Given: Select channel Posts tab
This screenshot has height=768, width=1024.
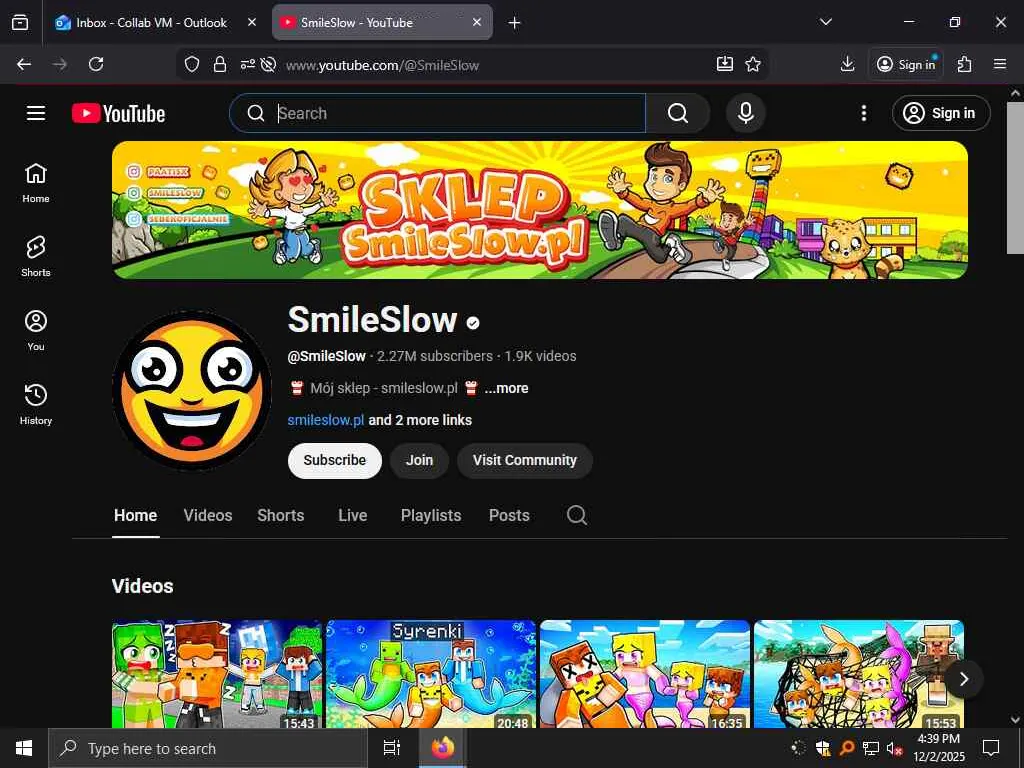Looking at the screenshot, I should [509, 515].
